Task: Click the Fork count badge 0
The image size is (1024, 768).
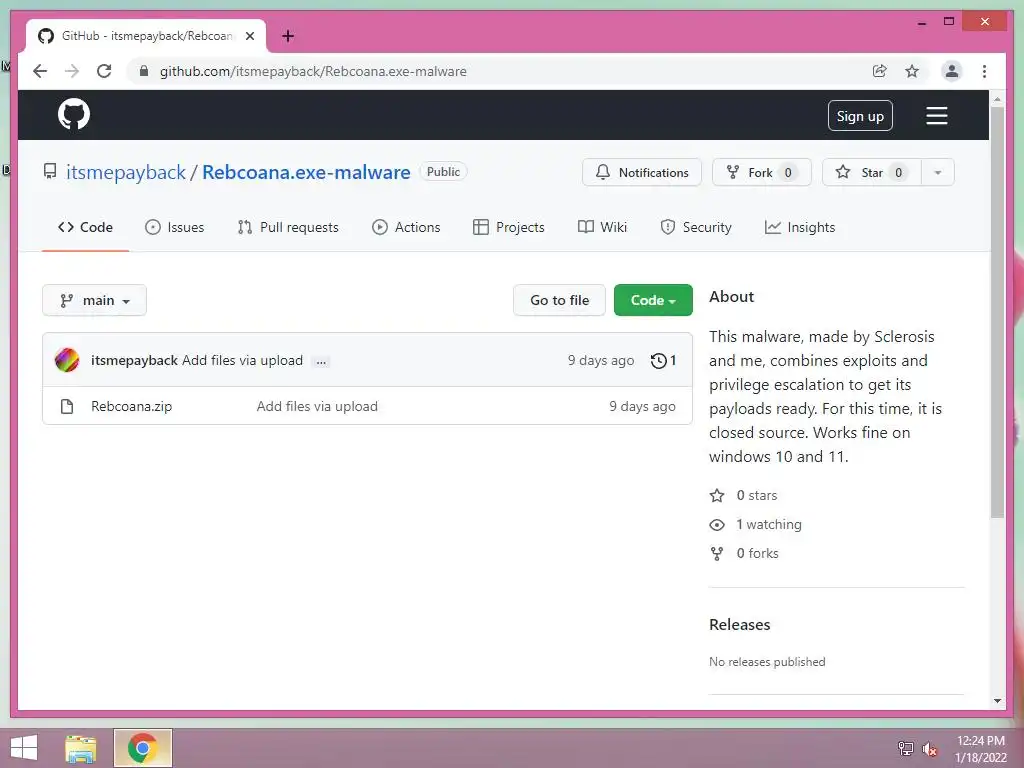Action: [788, 172]
